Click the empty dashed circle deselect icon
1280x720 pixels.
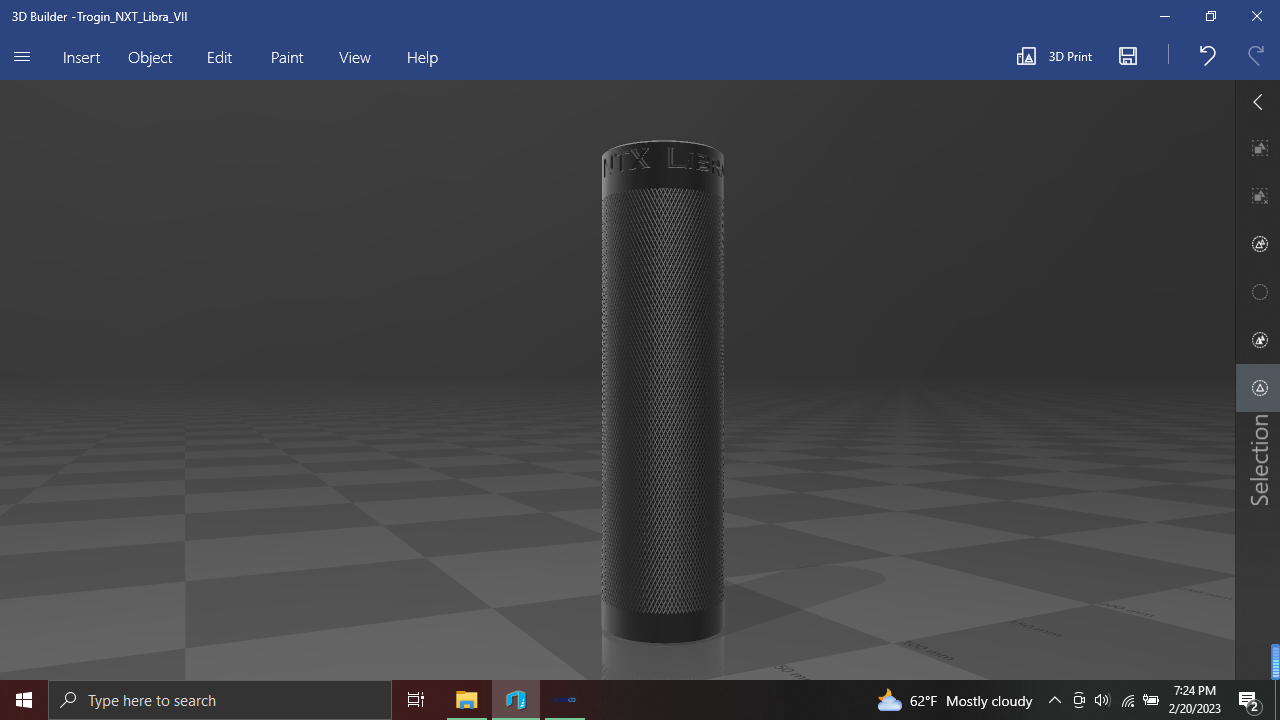(1260, 292)
